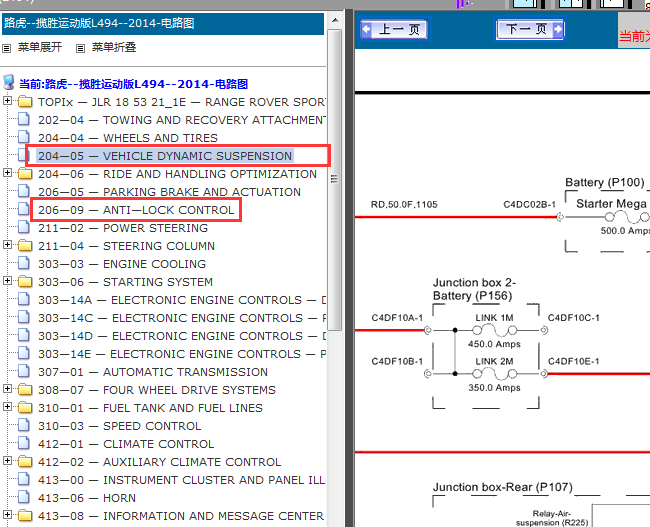650x527 pixels.
Task: Click the folder icon for 308—07 Four Wheel Drive
Action: pos(25,389)
